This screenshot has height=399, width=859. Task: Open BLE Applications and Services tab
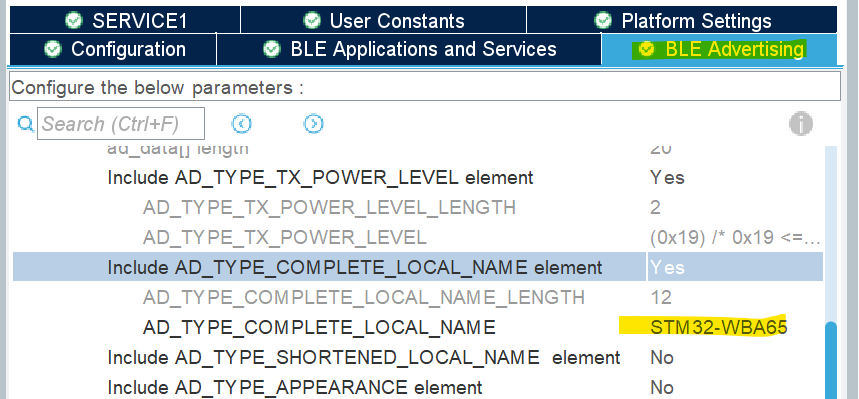tap(409, 49)
